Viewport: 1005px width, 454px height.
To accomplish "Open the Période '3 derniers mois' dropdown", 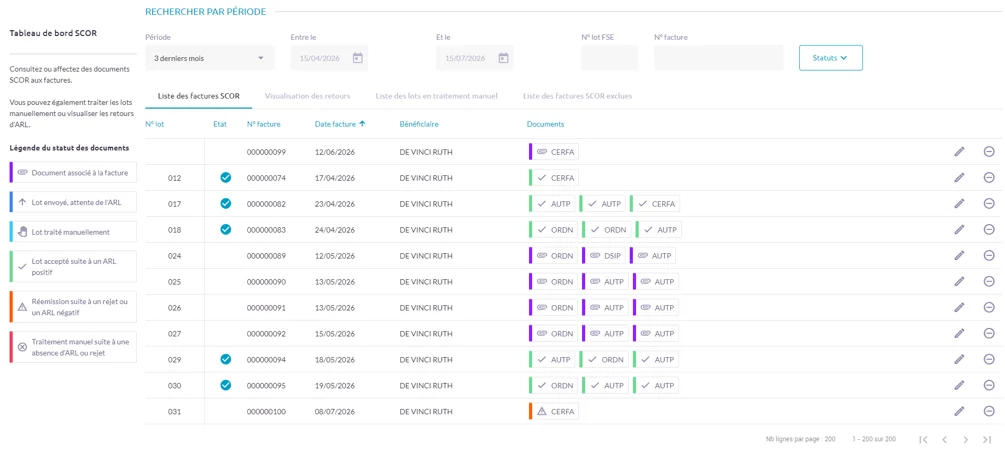I will coord(210,58).
